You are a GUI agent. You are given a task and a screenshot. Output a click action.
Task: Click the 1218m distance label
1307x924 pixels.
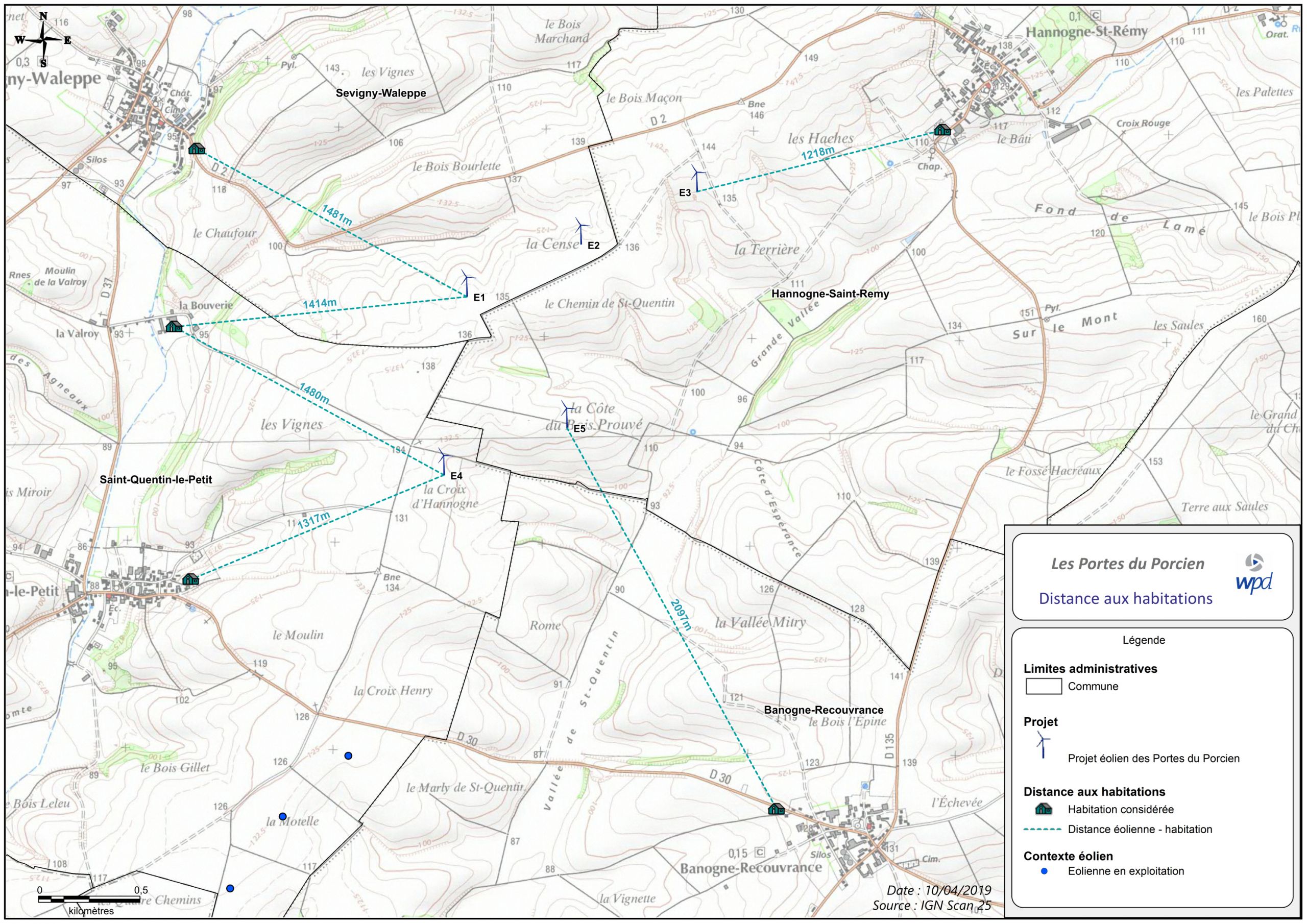point(818,152)
